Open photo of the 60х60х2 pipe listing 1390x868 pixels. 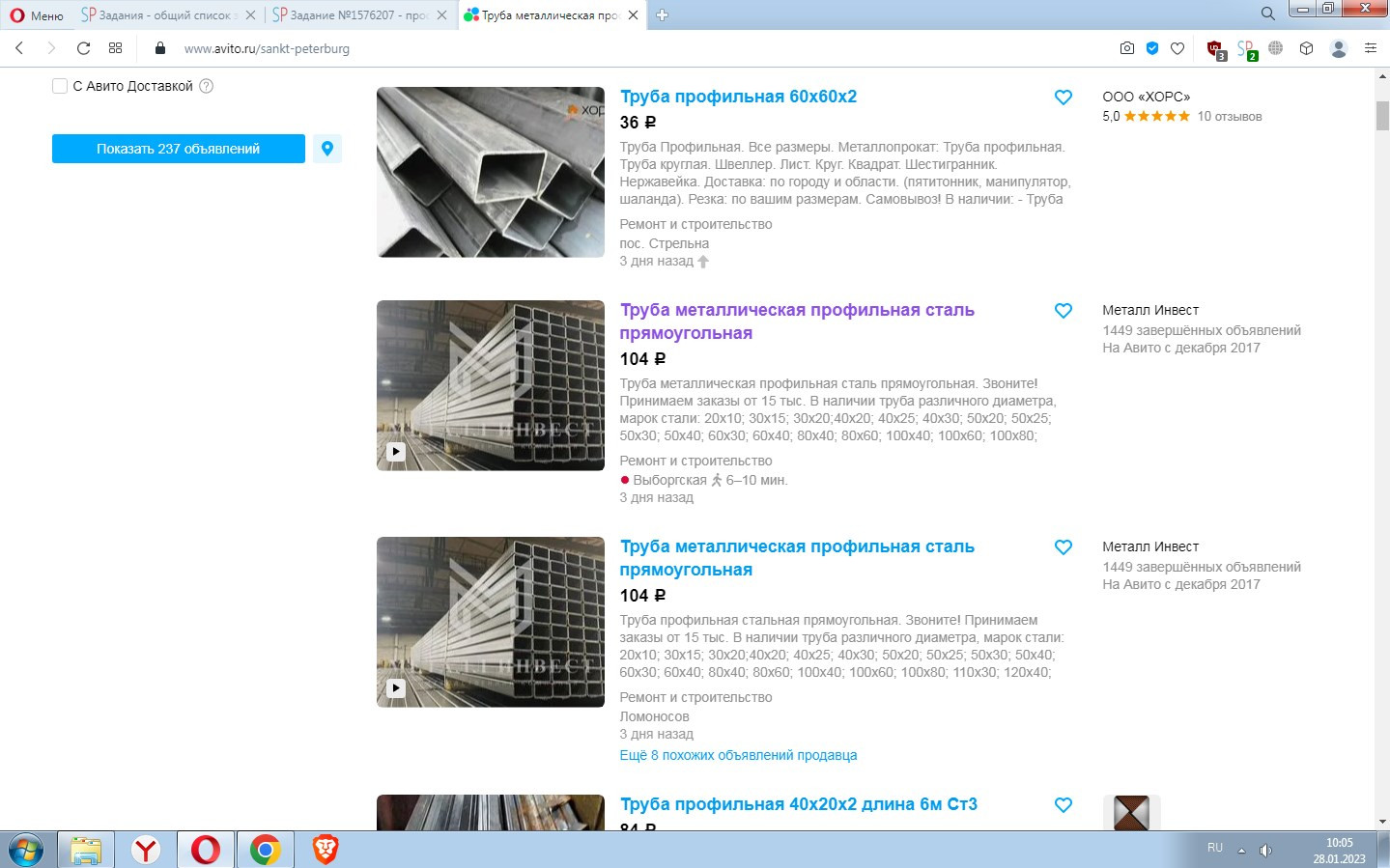pyautogui.click(x=491, y=172)
